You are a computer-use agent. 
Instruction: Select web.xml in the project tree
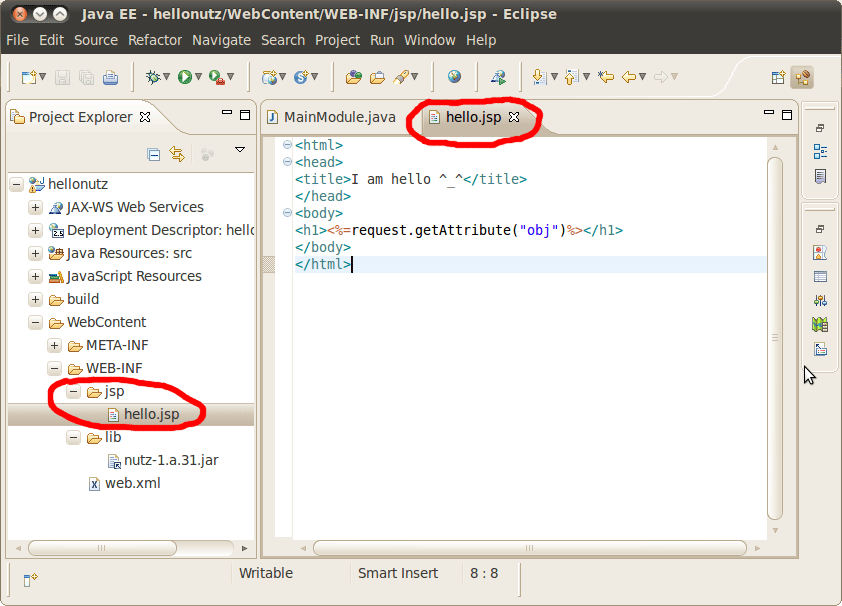coord(132,484)
